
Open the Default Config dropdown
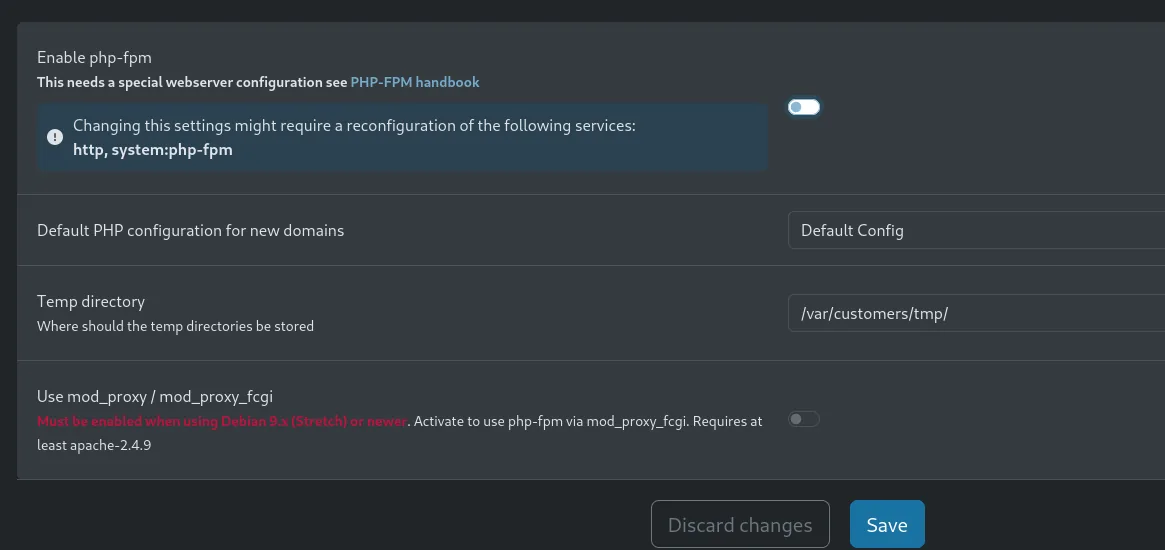pyautogui.click(x=976, y=230)
